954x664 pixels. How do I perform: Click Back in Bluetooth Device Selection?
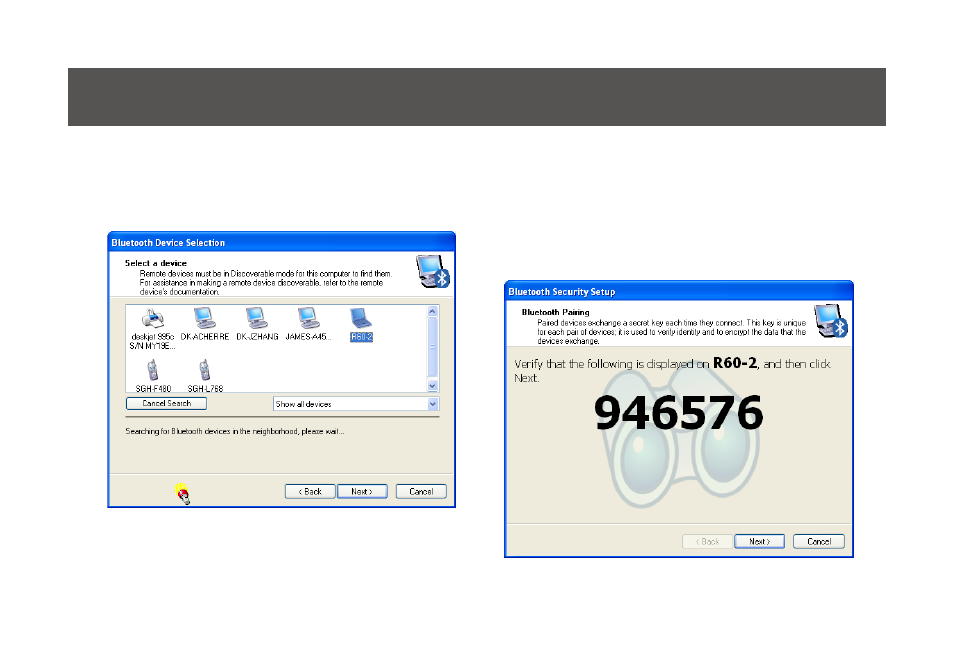310,492
